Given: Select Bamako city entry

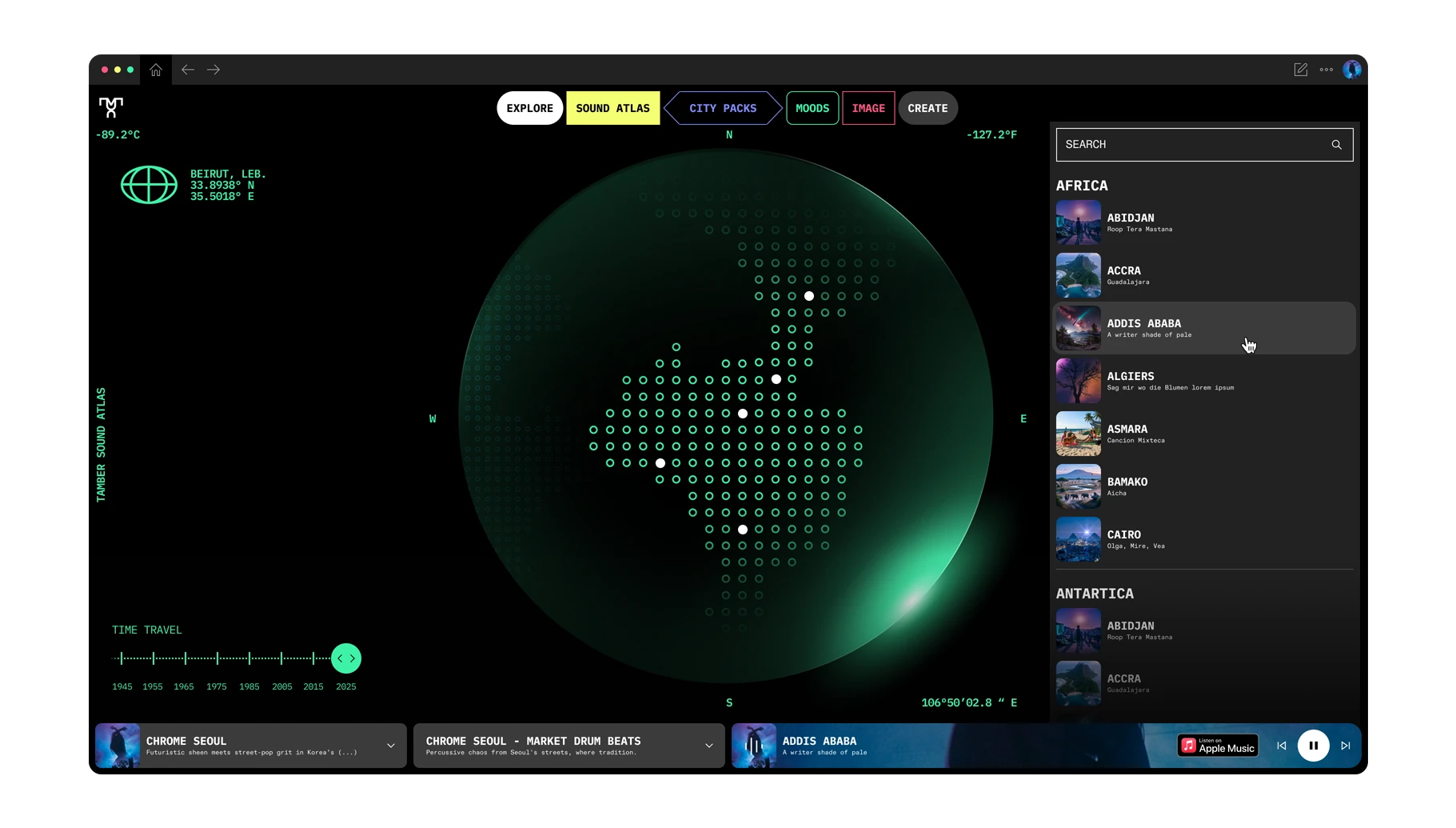Looking at the screenshot, I should (x=1204, y=486).
